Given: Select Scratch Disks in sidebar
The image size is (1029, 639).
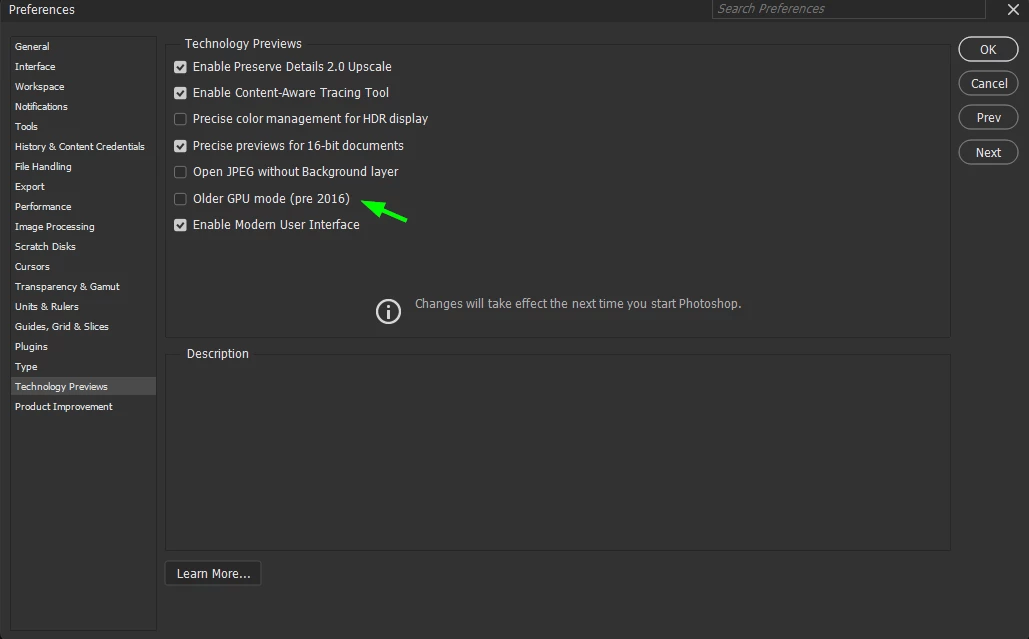Looking at the screenshot, I should (83, 247).
